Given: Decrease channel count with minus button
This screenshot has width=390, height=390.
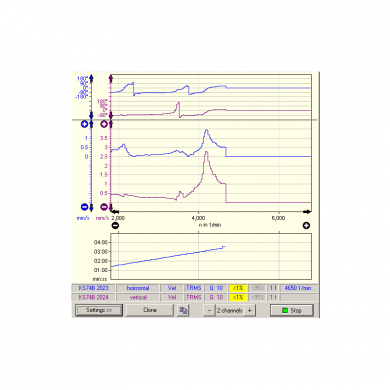Looking at the screenshot, I should pyautogui.click(x=209, y=310).
